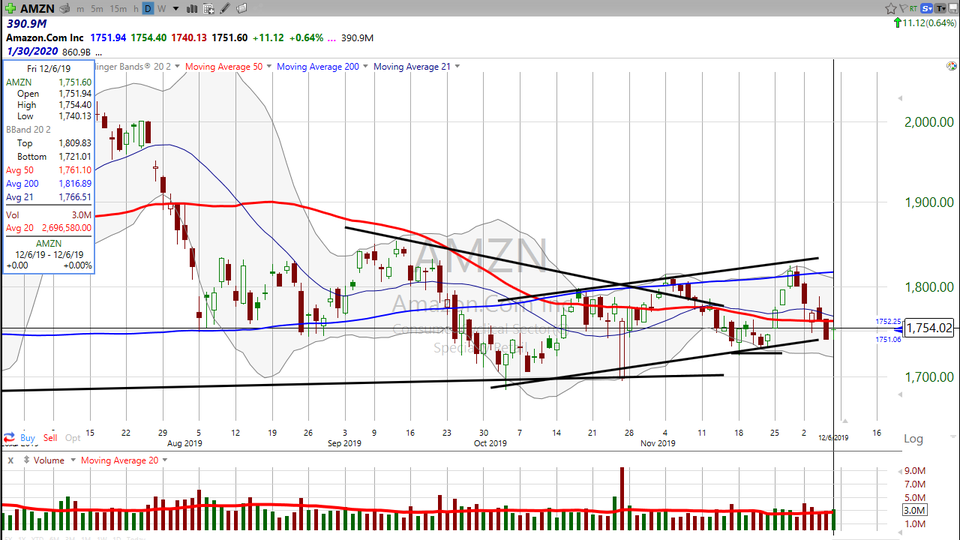Viewport: 960px width, 540px height.
Task: Open the gray T dropdown
Action: pyautogui.click(x=940, y=8)
